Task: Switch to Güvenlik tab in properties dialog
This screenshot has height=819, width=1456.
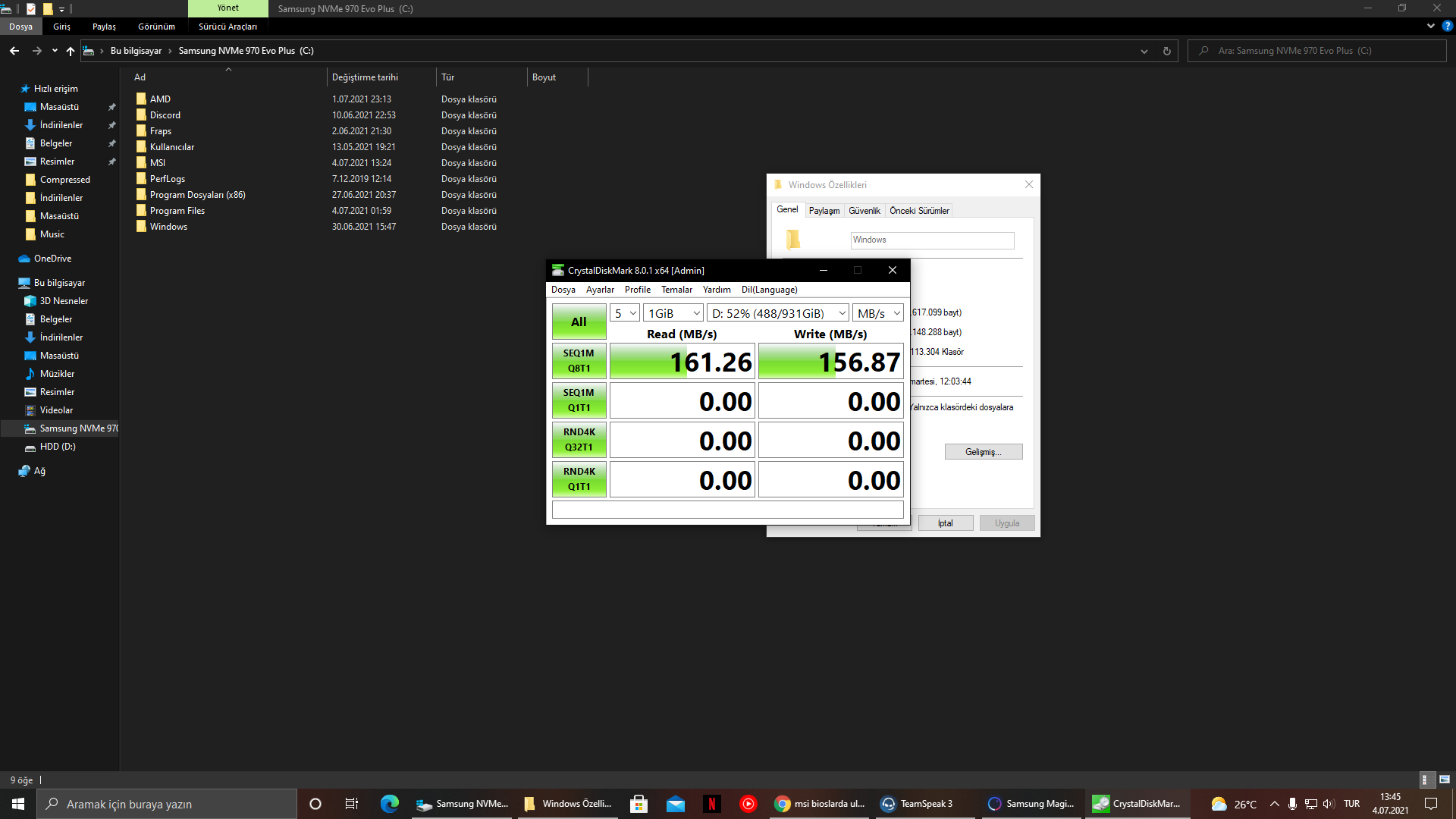Action: 864,211
